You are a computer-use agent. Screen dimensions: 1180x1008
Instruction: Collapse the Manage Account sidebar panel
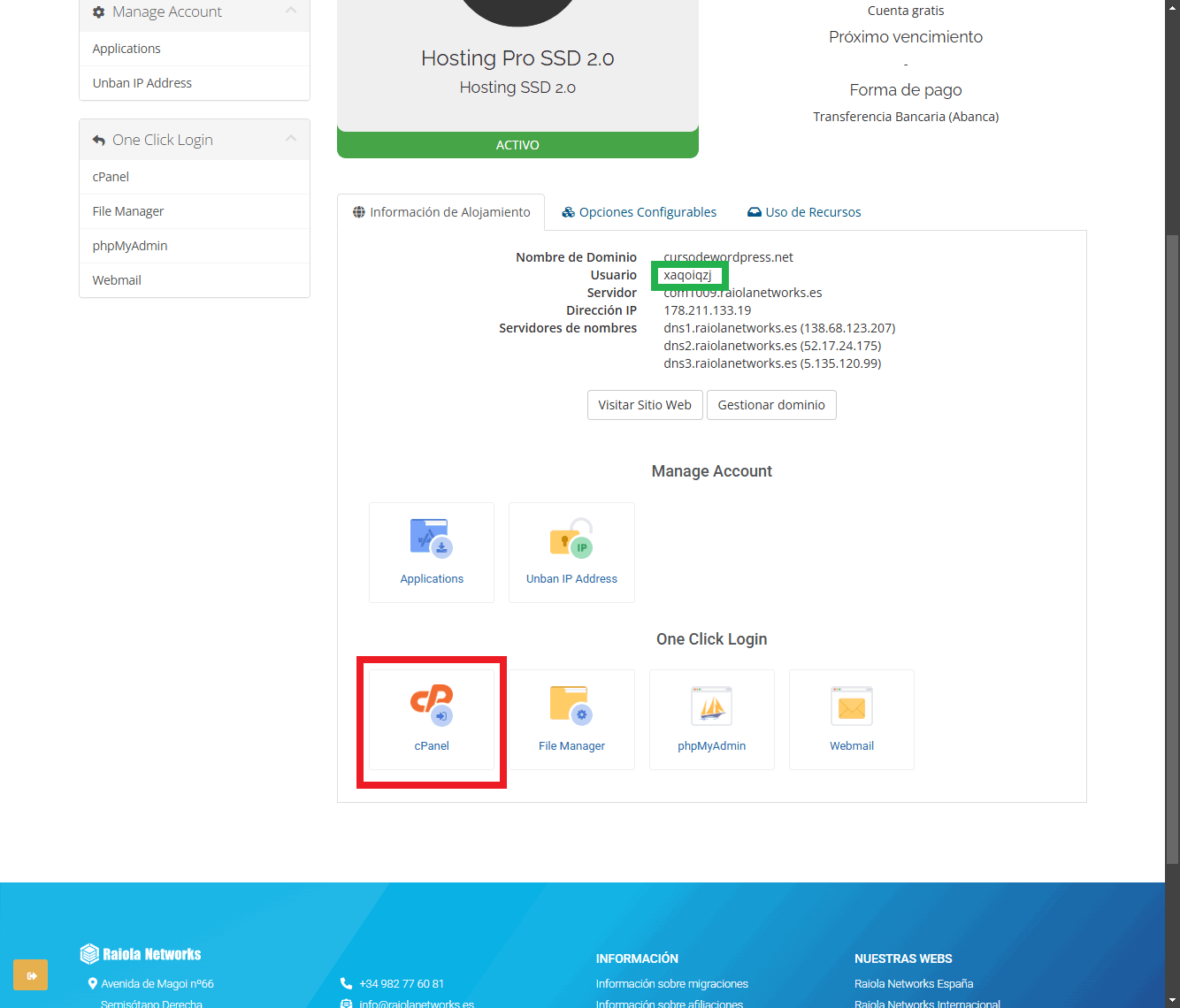click(x=291, y=11)
